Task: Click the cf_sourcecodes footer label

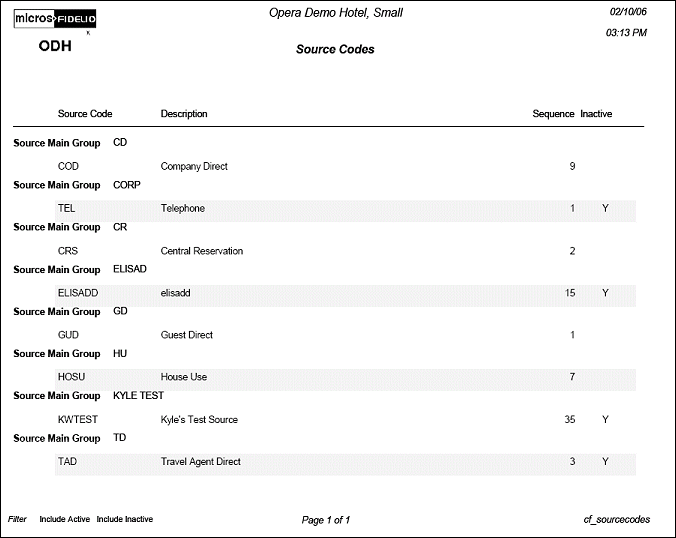Action: 616,520
